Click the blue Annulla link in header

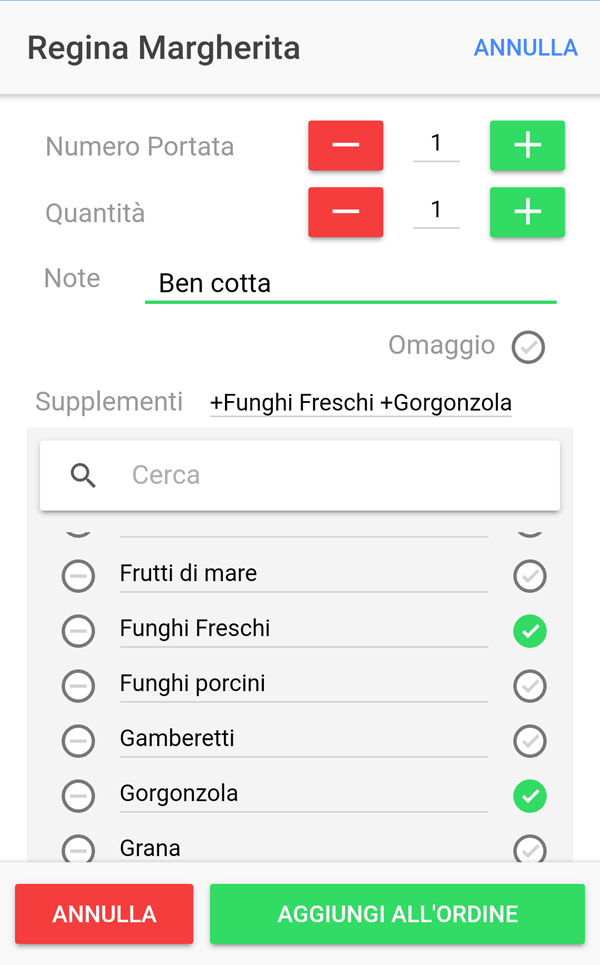click(x=525, y=48)
